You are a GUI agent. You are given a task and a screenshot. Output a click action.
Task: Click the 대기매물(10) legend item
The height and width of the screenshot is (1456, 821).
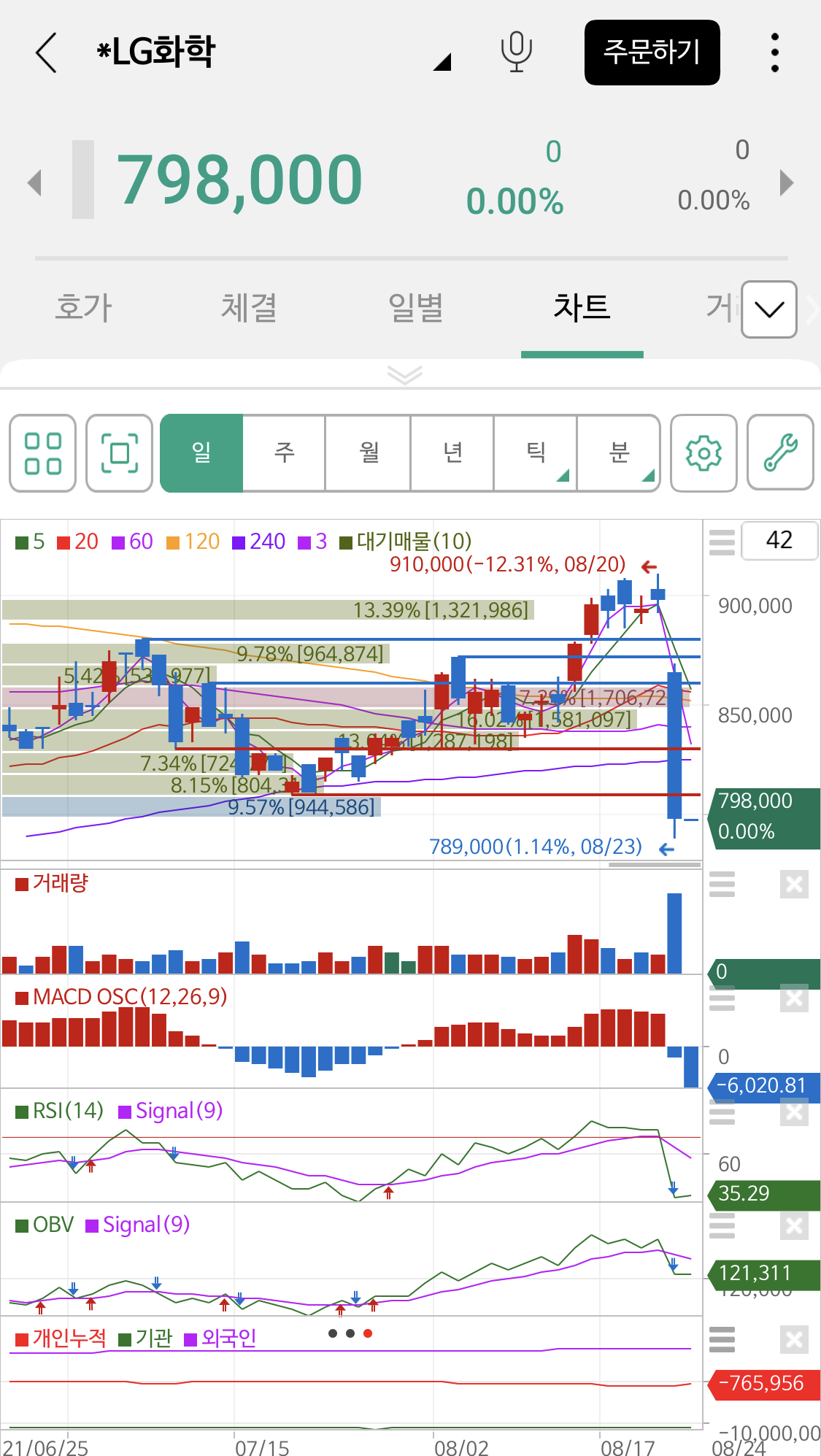pos(406,542)
